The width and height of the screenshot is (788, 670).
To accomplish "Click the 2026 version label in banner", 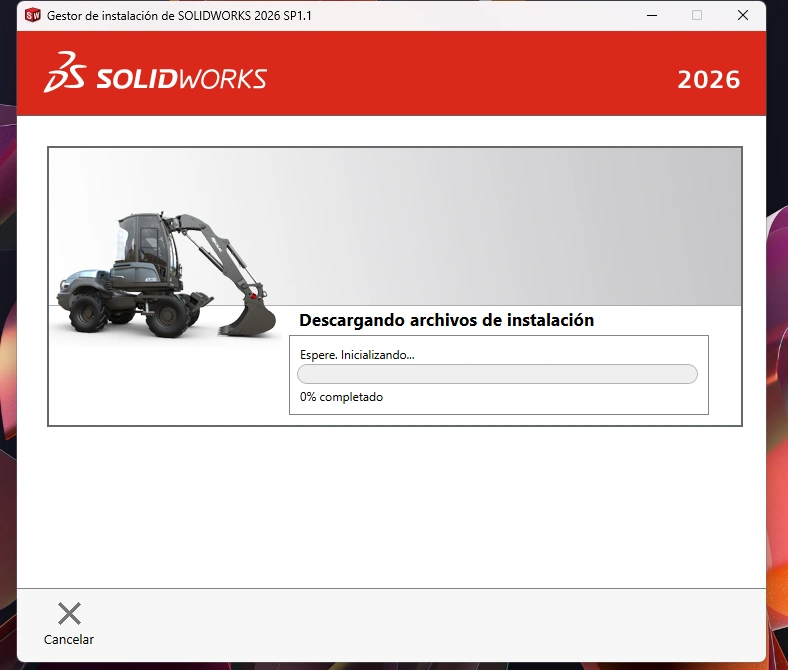I will pos(709,79).
